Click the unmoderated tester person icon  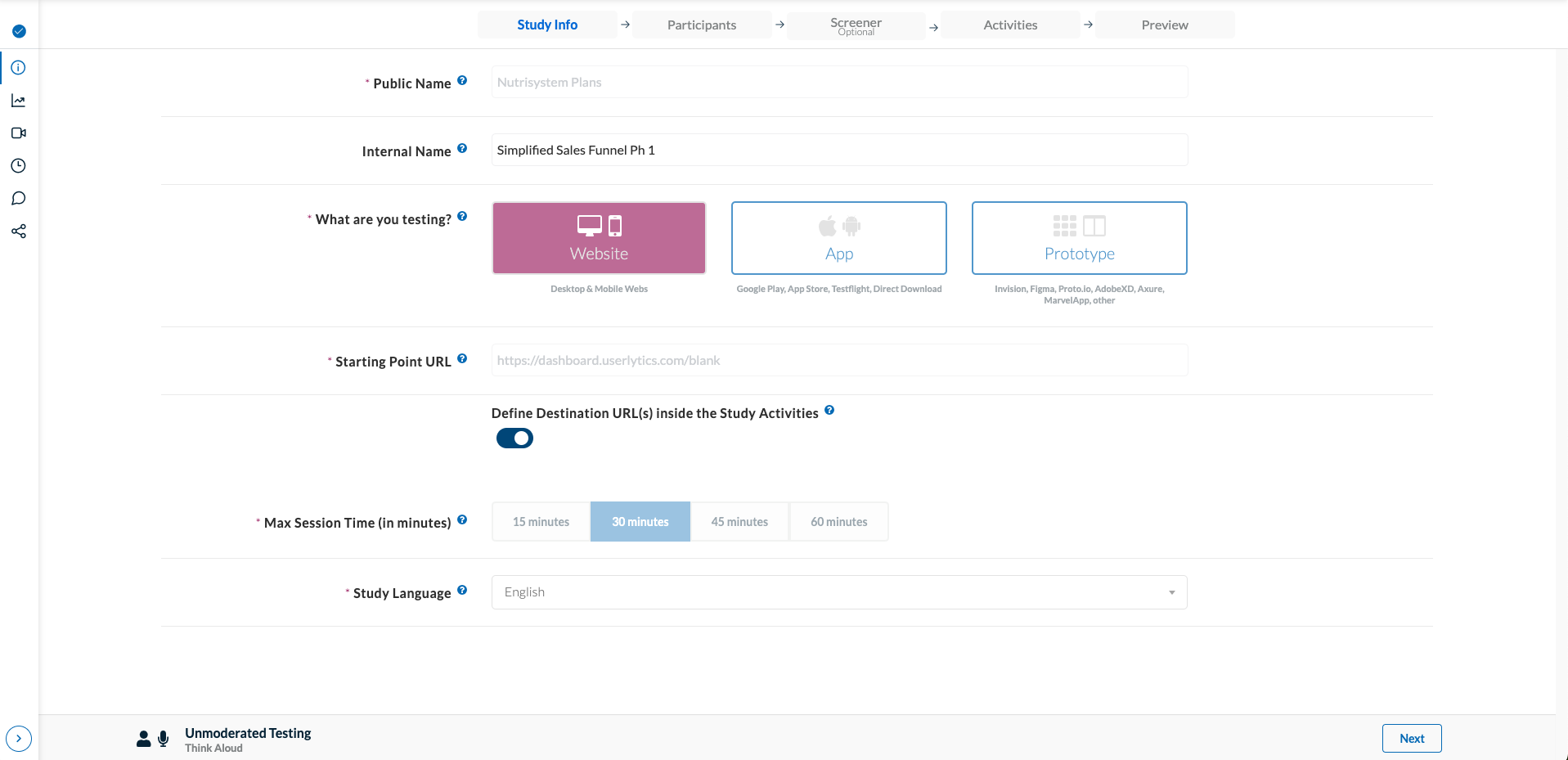click(144, 739)
